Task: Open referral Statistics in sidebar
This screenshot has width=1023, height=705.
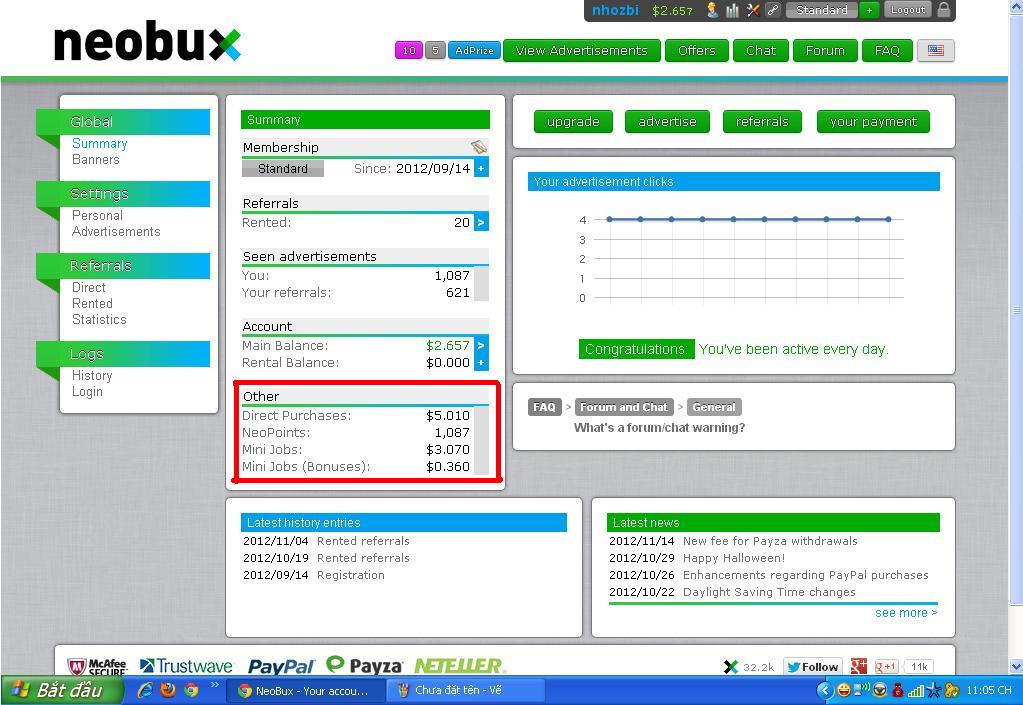Action: (99, 320)
